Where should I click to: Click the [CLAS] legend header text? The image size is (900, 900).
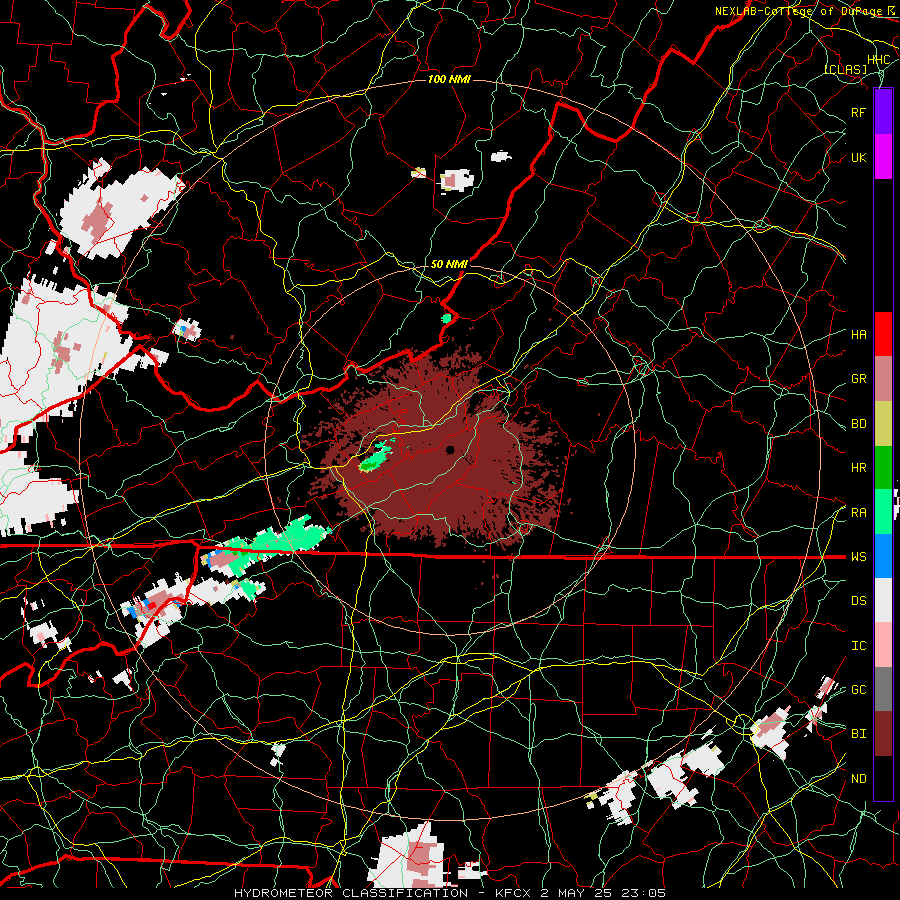pyautogui.click(x=845, y=69)
